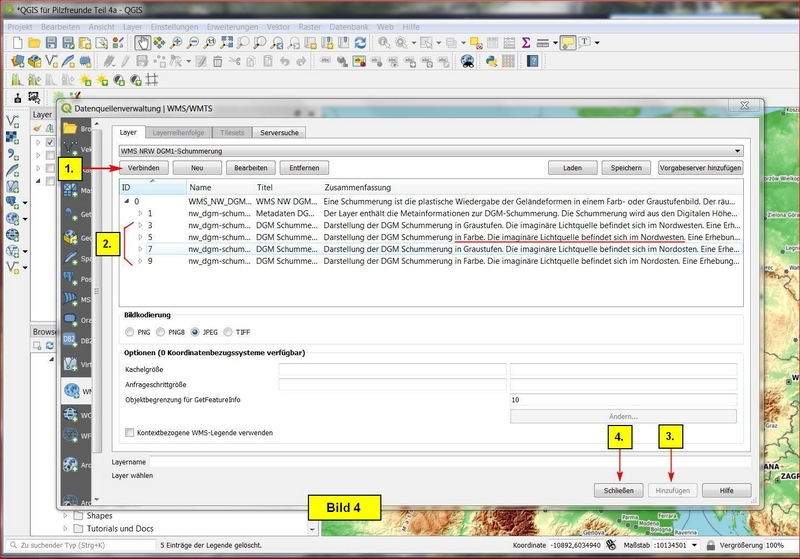Select the Oracle source in dialog sidebar
The image size is (800, 559).
[76, 320]
